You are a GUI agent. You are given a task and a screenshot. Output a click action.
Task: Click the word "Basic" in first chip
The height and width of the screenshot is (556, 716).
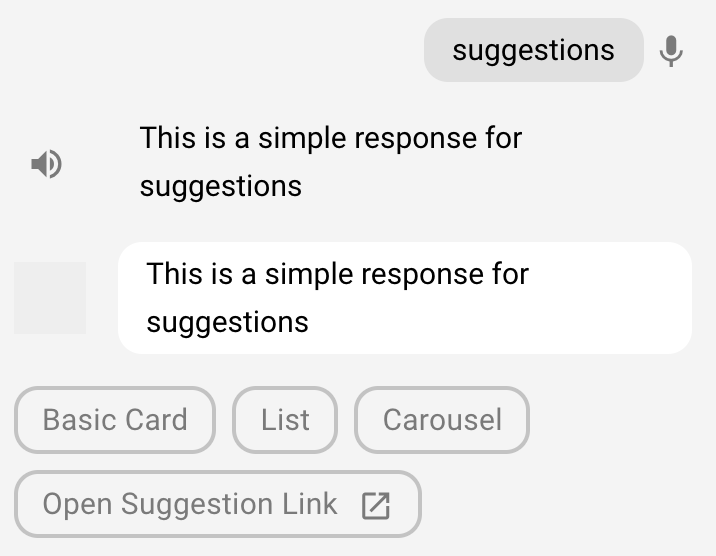pos(79,420)
